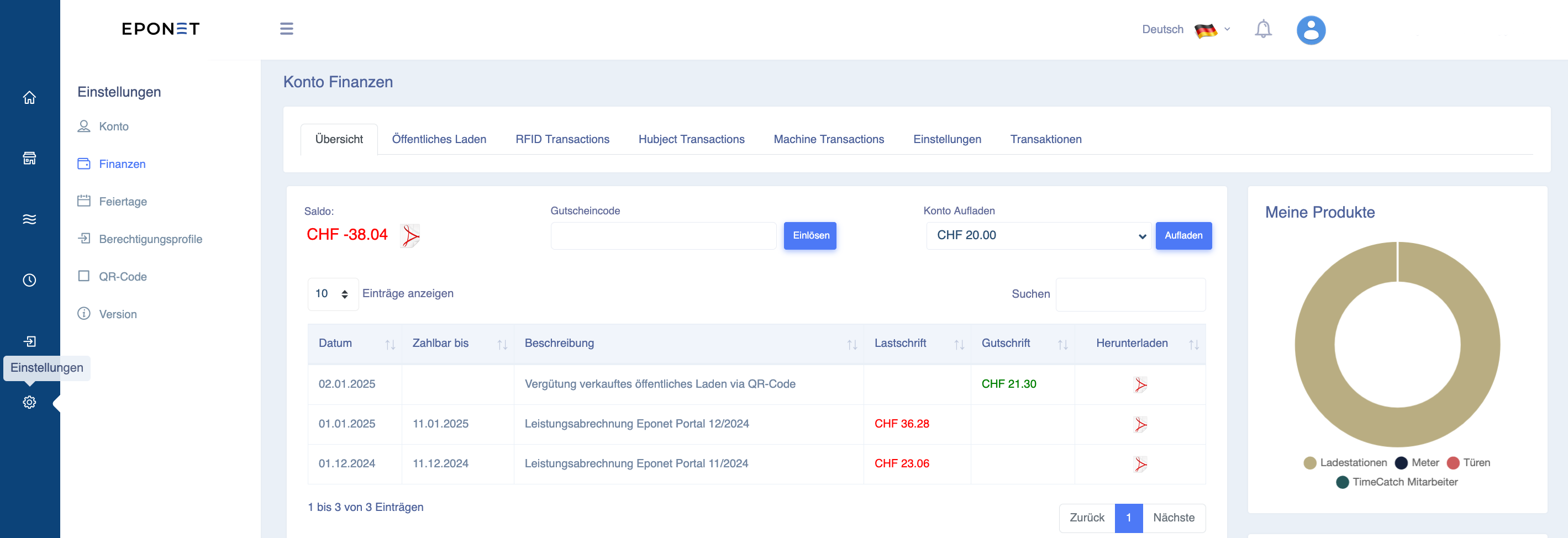Screen dimensions: 1568x538
Task: Click the settings gear icon
Action: [x=29, y=402]
